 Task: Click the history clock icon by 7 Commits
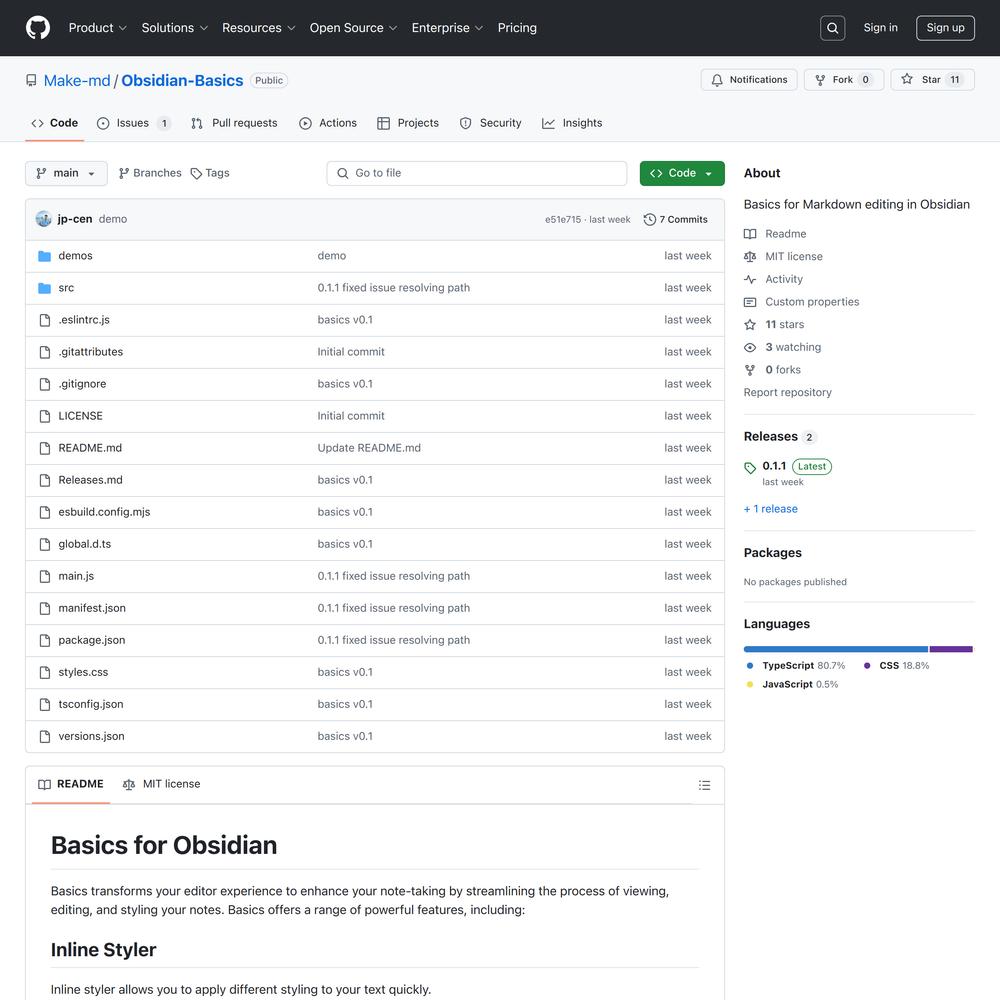[x=649, y=219]
